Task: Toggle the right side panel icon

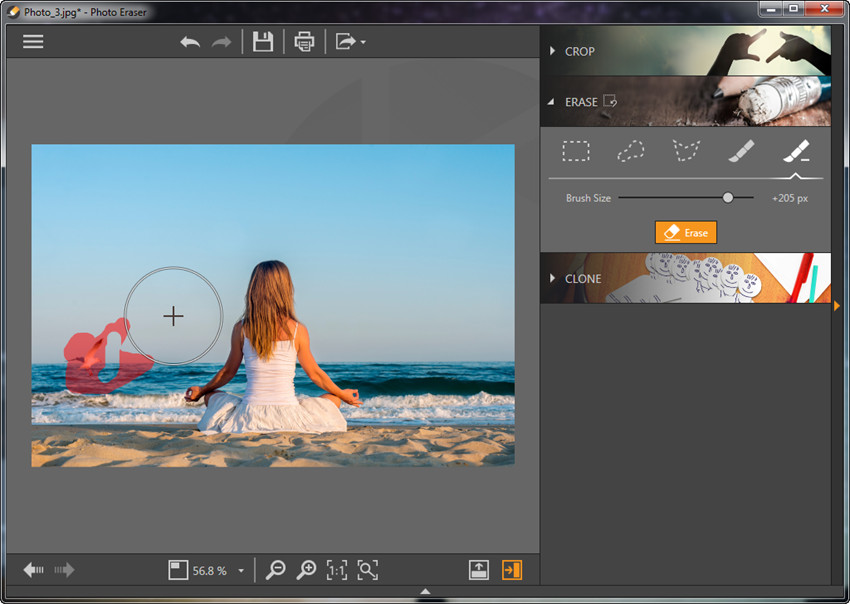Action: point(512,570)
